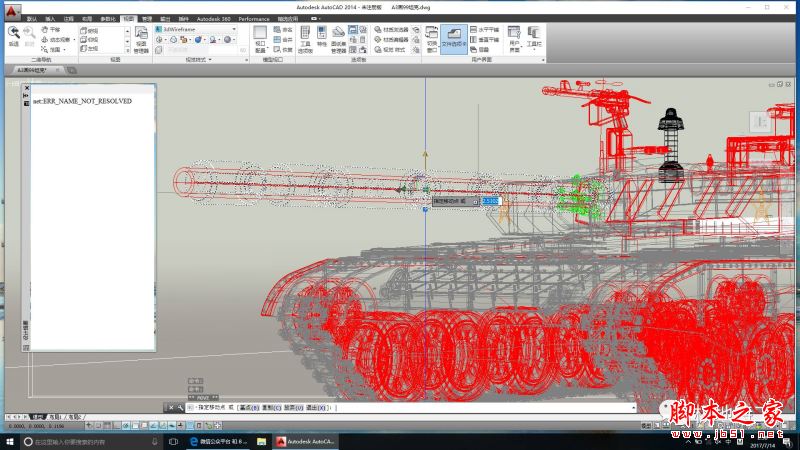The height and width of the screenshot is (450, 800).
Task: Click the Zoom Extents (范围) tool
Action: 51,49
